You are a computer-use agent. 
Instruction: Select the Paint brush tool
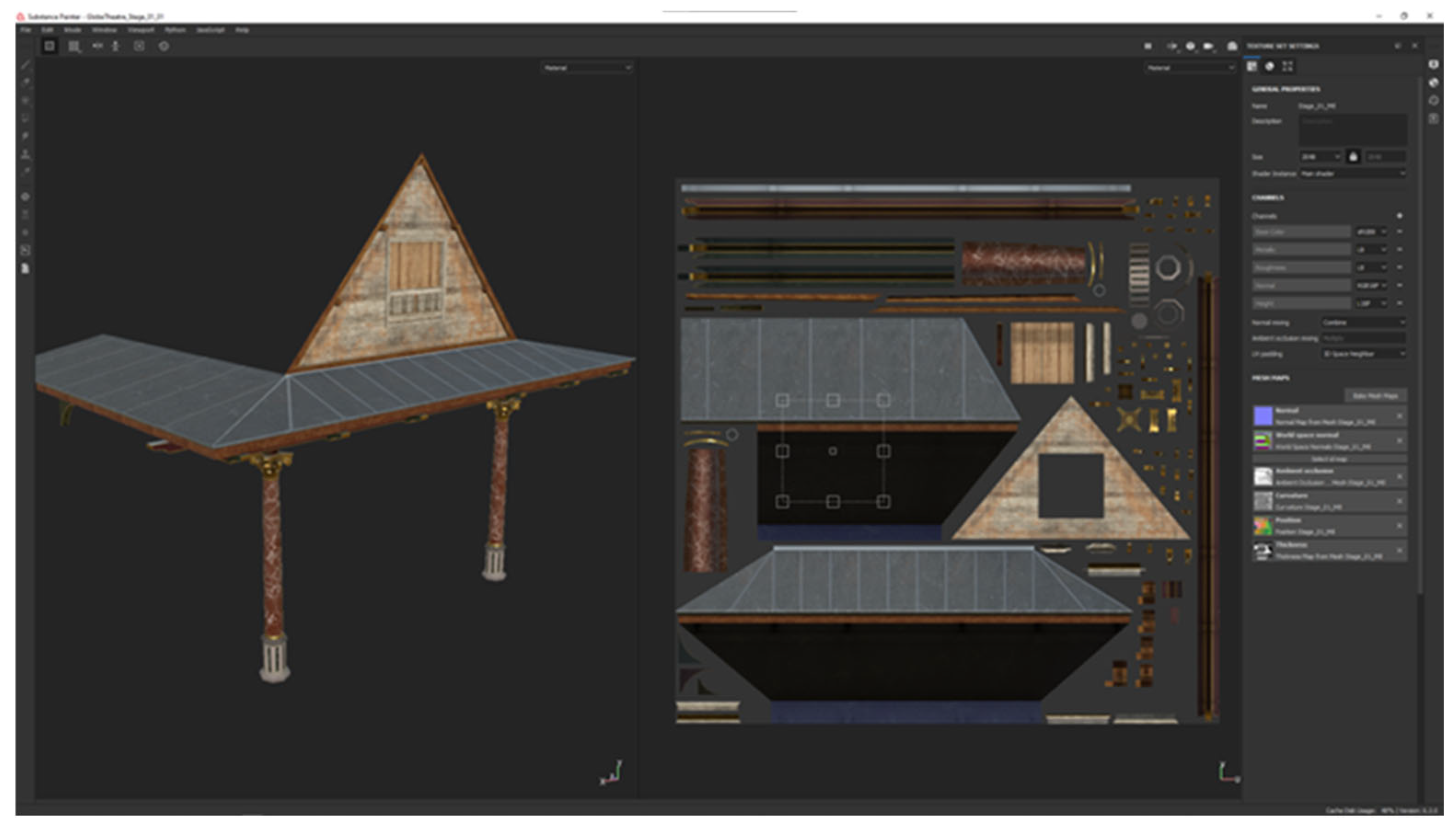(x=25, y=65)
